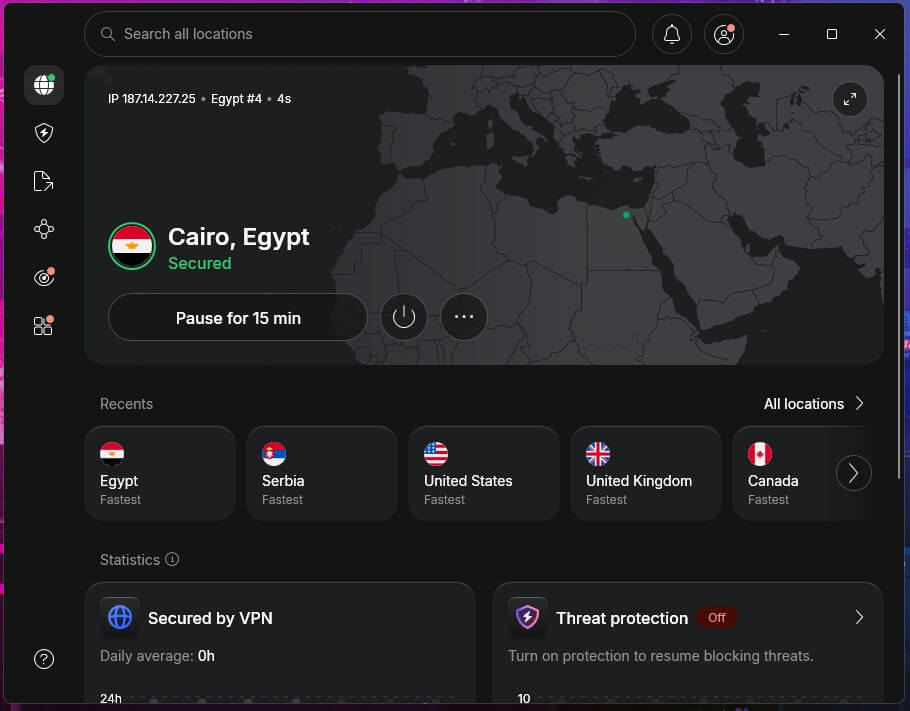Open the account profile icon
This screenshot has height=711, width=910.
724,34
